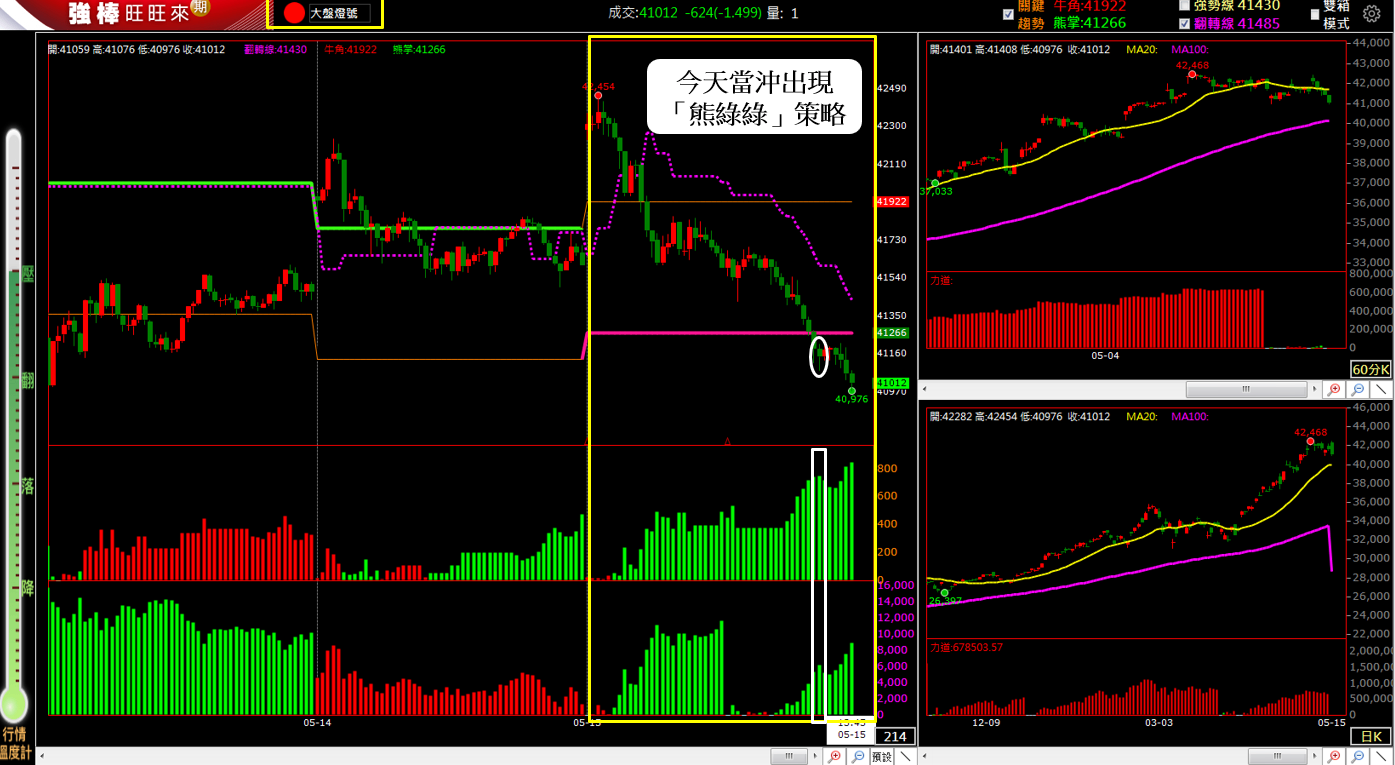Select line drawing tool on 日K chart

click(1381, 757)
